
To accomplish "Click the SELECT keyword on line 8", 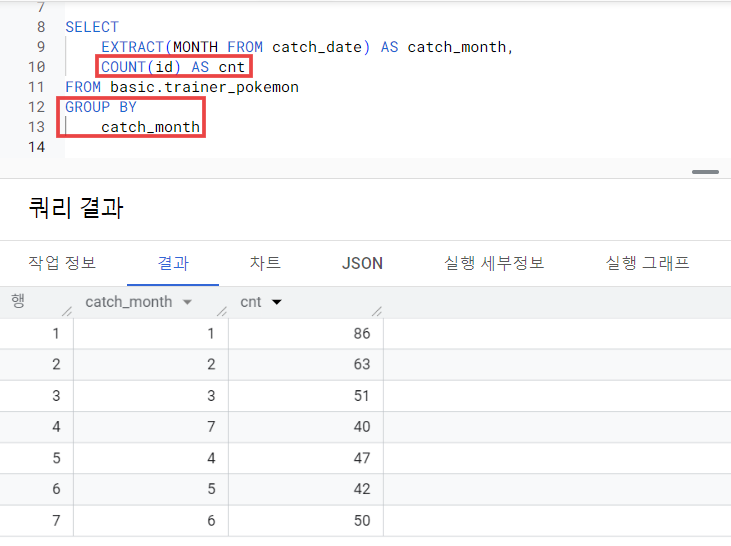I will point(92,27).
